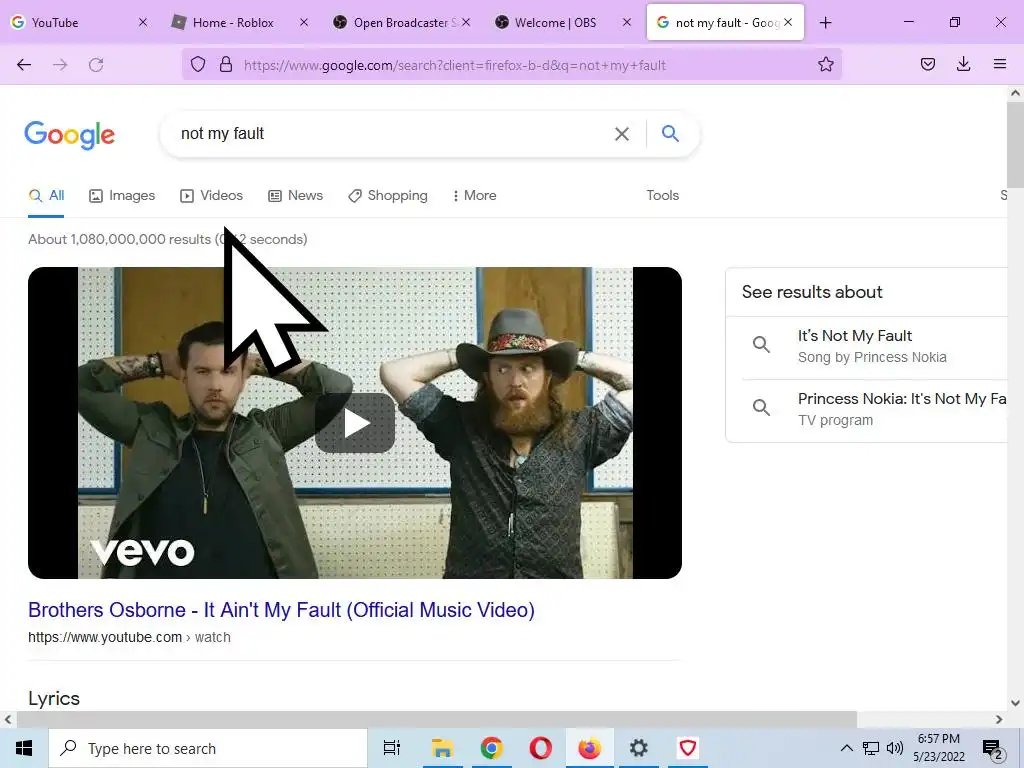Show hidden system tray icons
This screenshot has height=768, width=1024.
coord(846,748)
